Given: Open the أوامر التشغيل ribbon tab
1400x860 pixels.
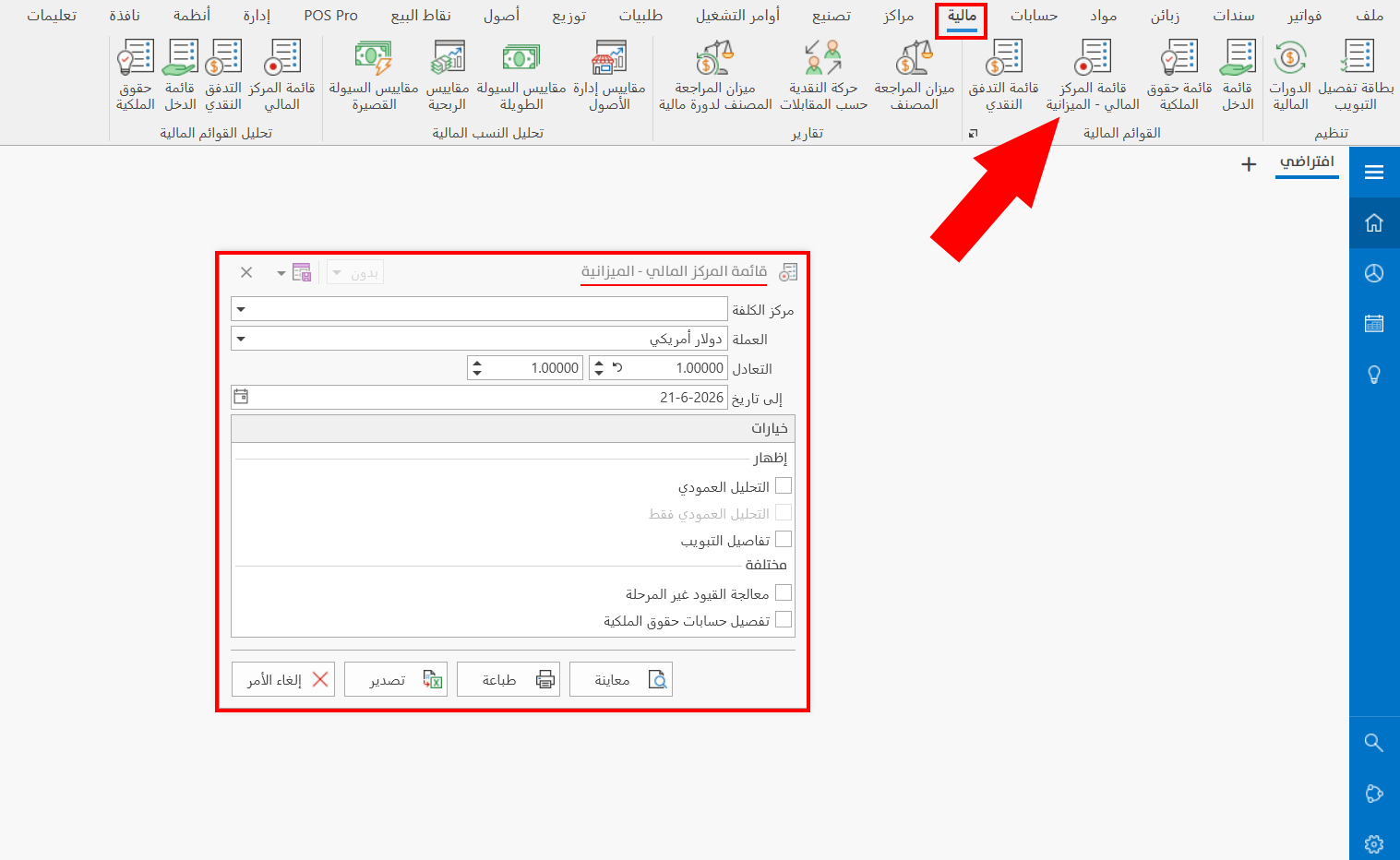Looking at the screenshot, I should [x=737, y=17].
